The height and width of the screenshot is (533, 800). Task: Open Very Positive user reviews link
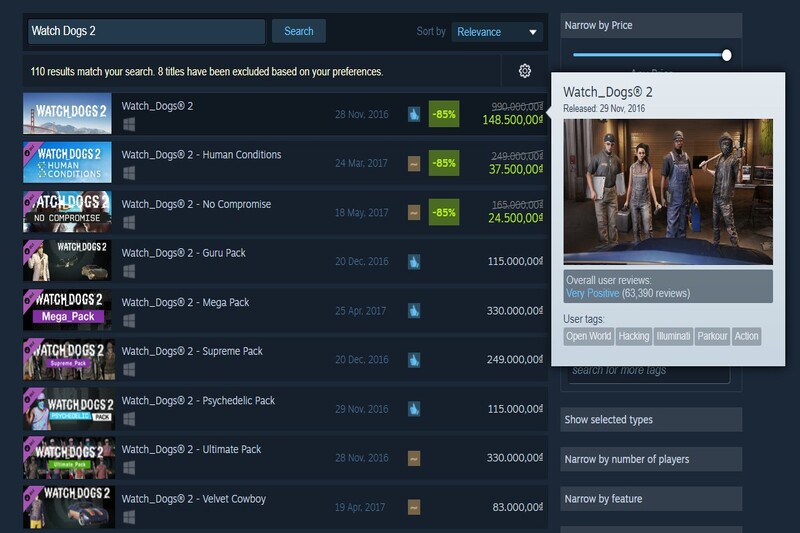(x=593, y=294)
